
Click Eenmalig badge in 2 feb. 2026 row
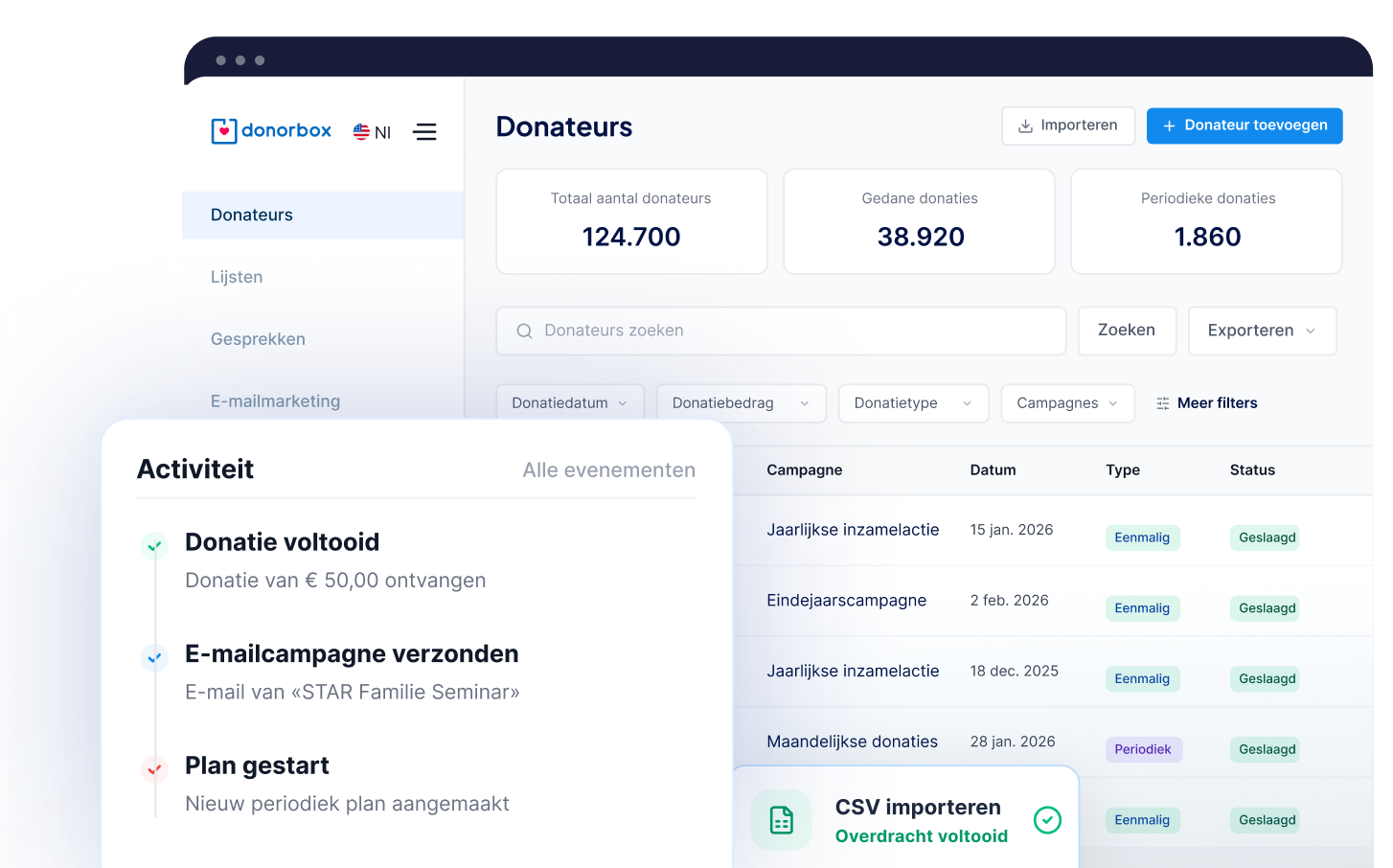1142,608
